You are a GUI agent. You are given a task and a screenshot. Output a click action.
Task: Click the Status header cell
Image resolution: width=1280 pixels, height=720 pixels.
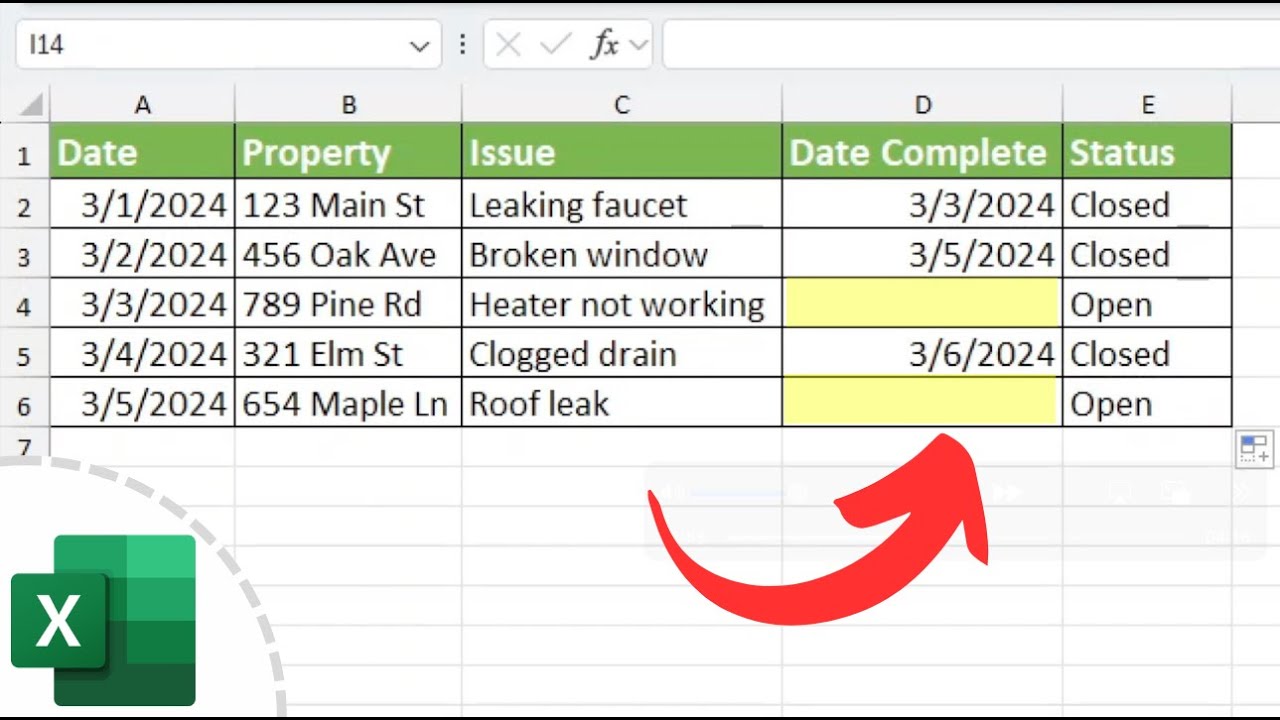[1147, 152]
